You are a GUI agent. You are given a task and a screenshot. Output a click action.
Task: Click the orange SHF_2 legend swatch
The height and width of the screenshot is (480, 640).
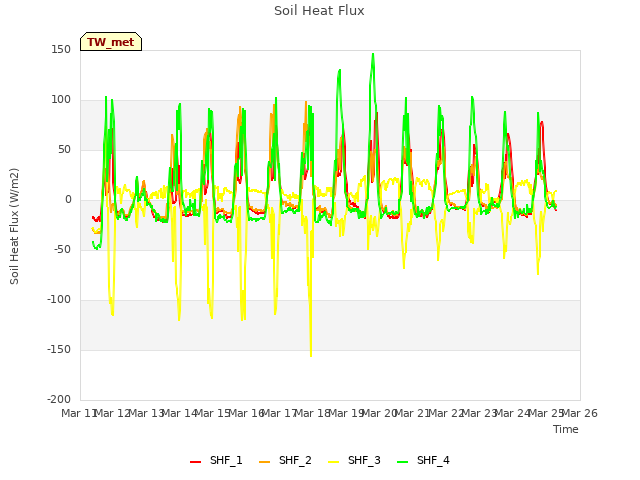point(264,462)
